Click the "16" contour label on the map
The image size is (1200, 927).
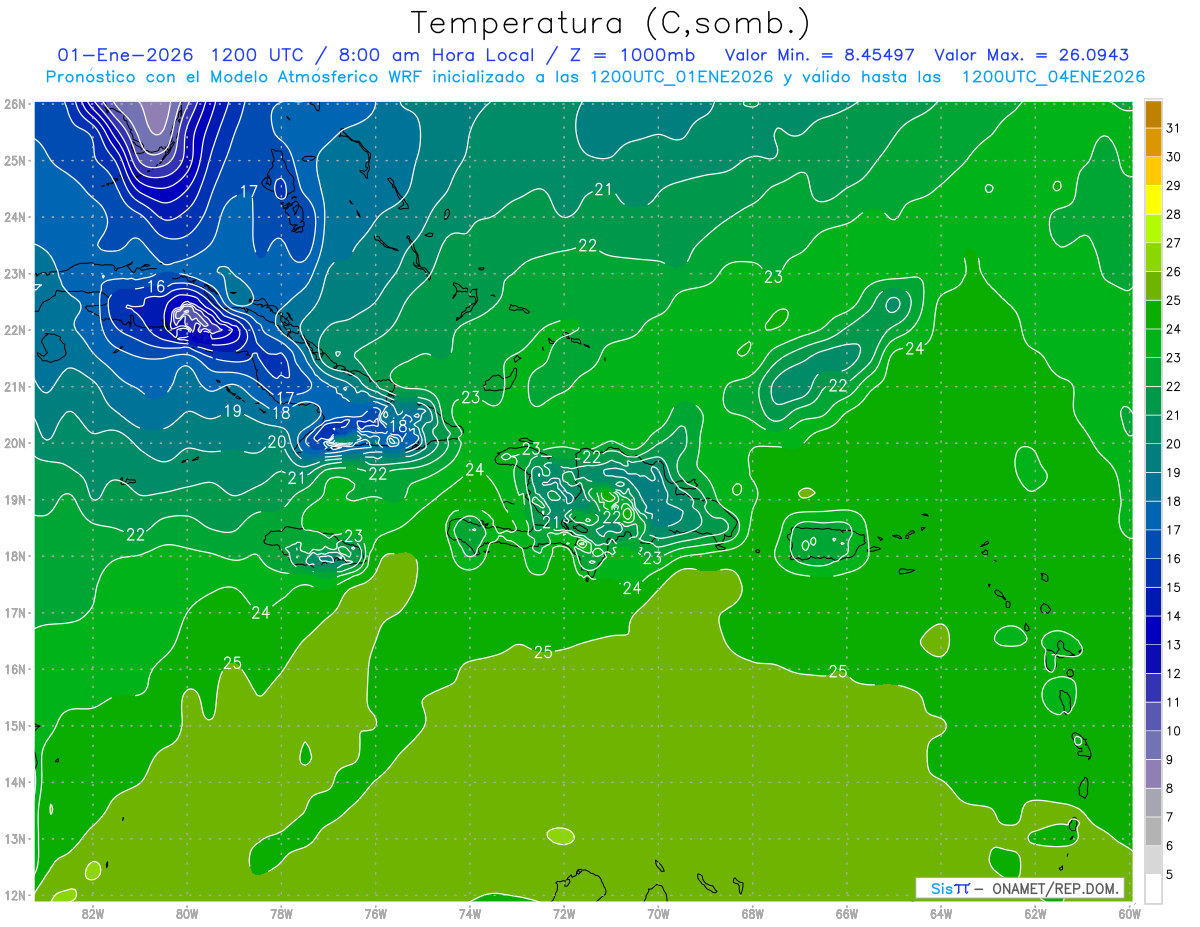[x=156, y=287]
